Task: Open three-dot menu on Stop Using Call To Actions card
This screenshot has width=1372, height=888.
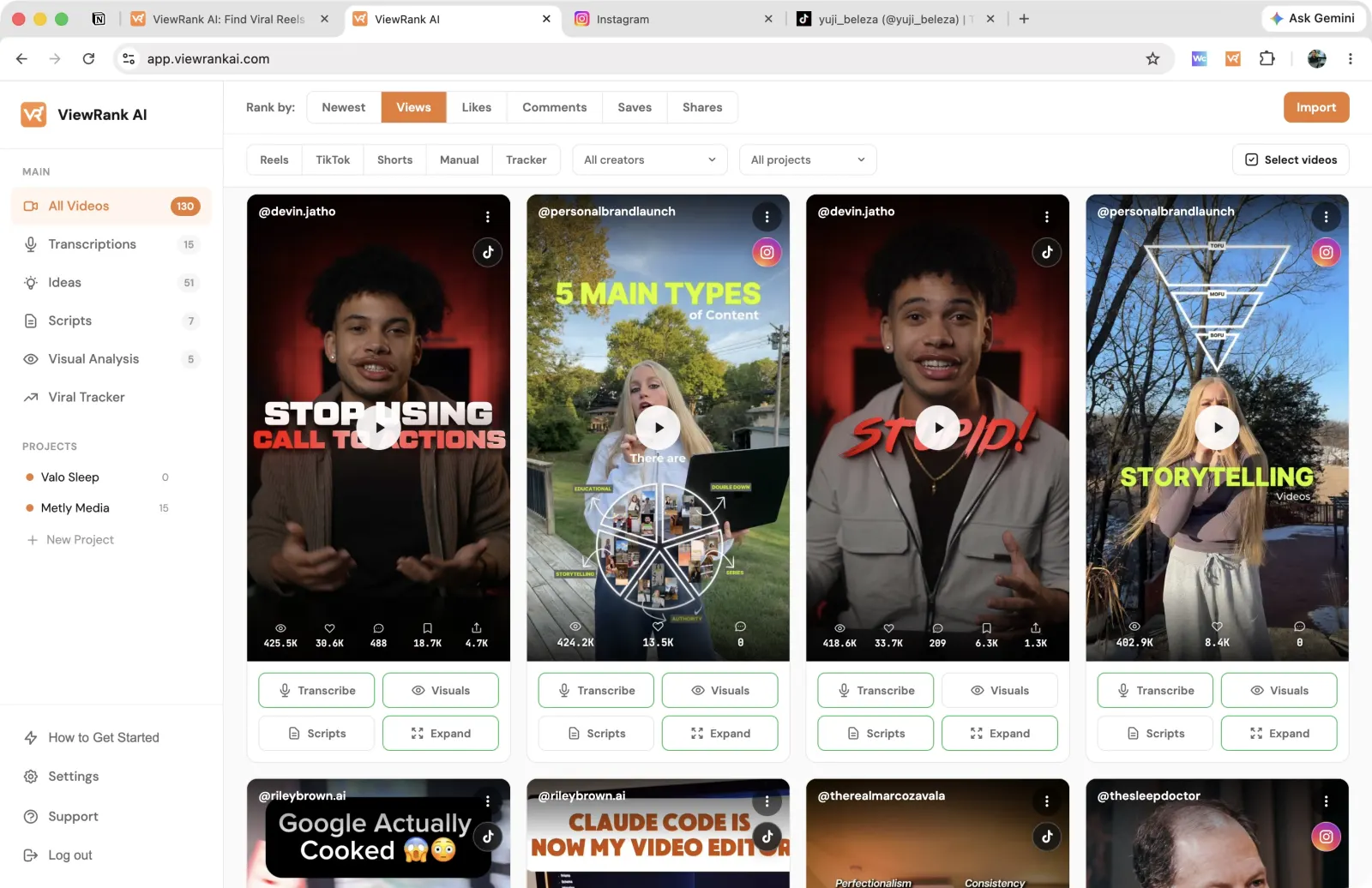Action: click(x=487, y=217)
